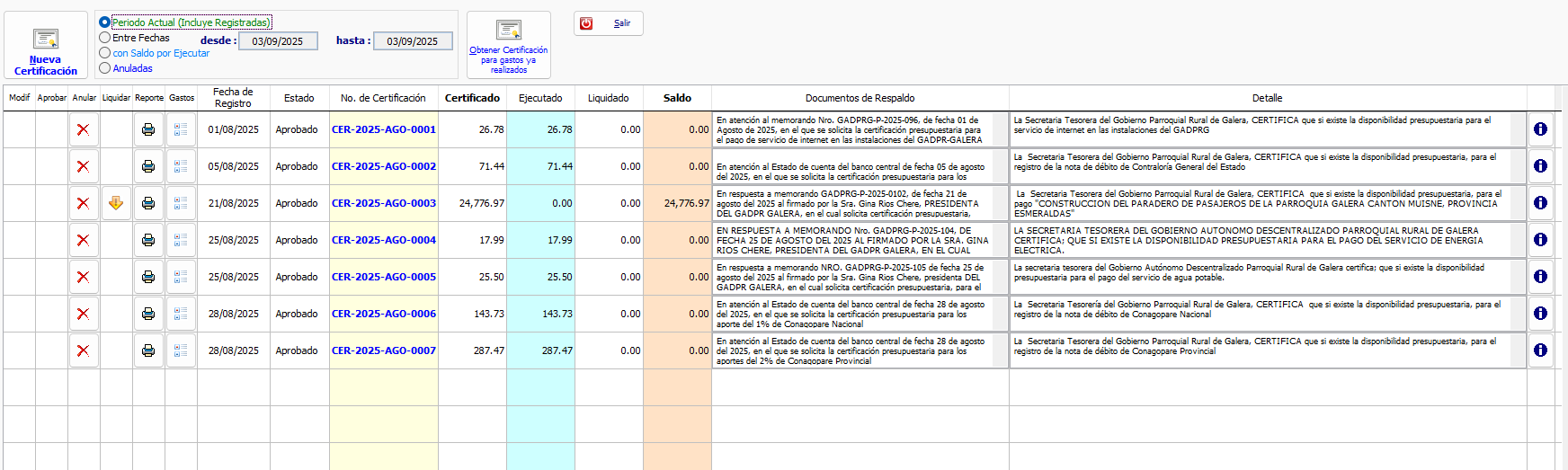
Task: Click the Salir exit button
Action: [609, 23]
